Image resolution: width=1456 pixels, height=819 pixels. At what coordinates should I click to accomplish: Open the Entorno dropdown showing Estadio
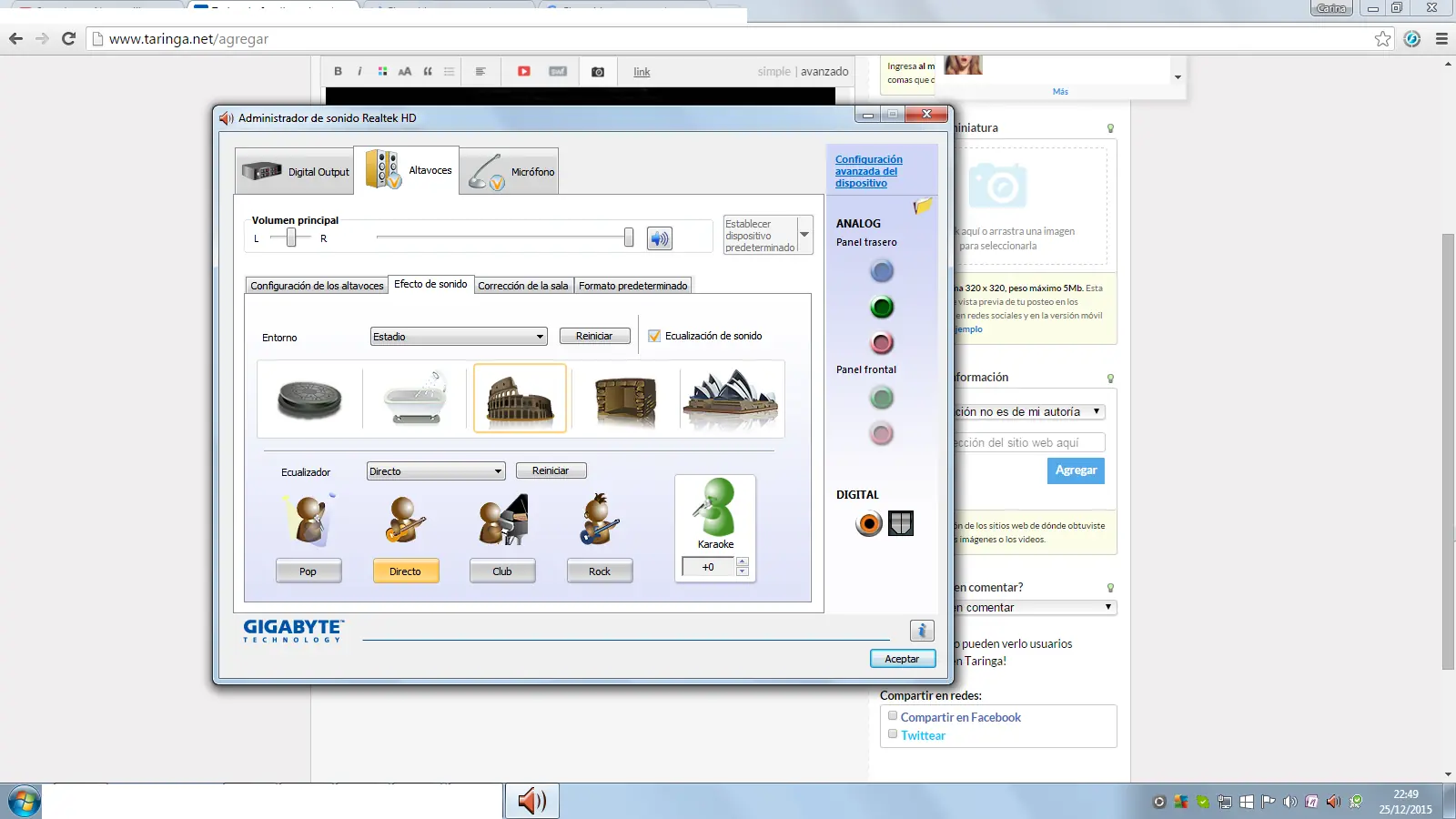pos(459,337)
